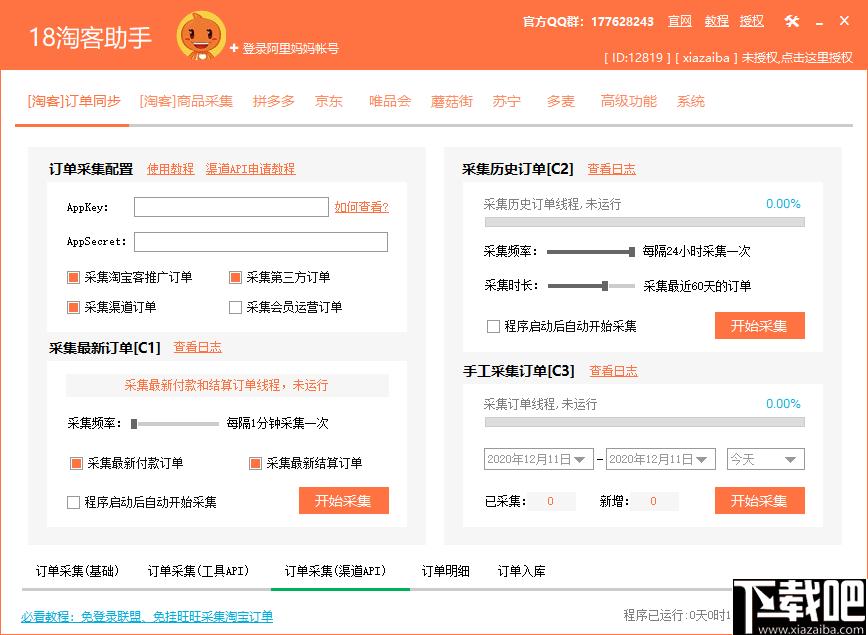Viewport: 868px width, 635px height.
Task: Open 必看教程 link at bottom
Action: click(147, 616)
